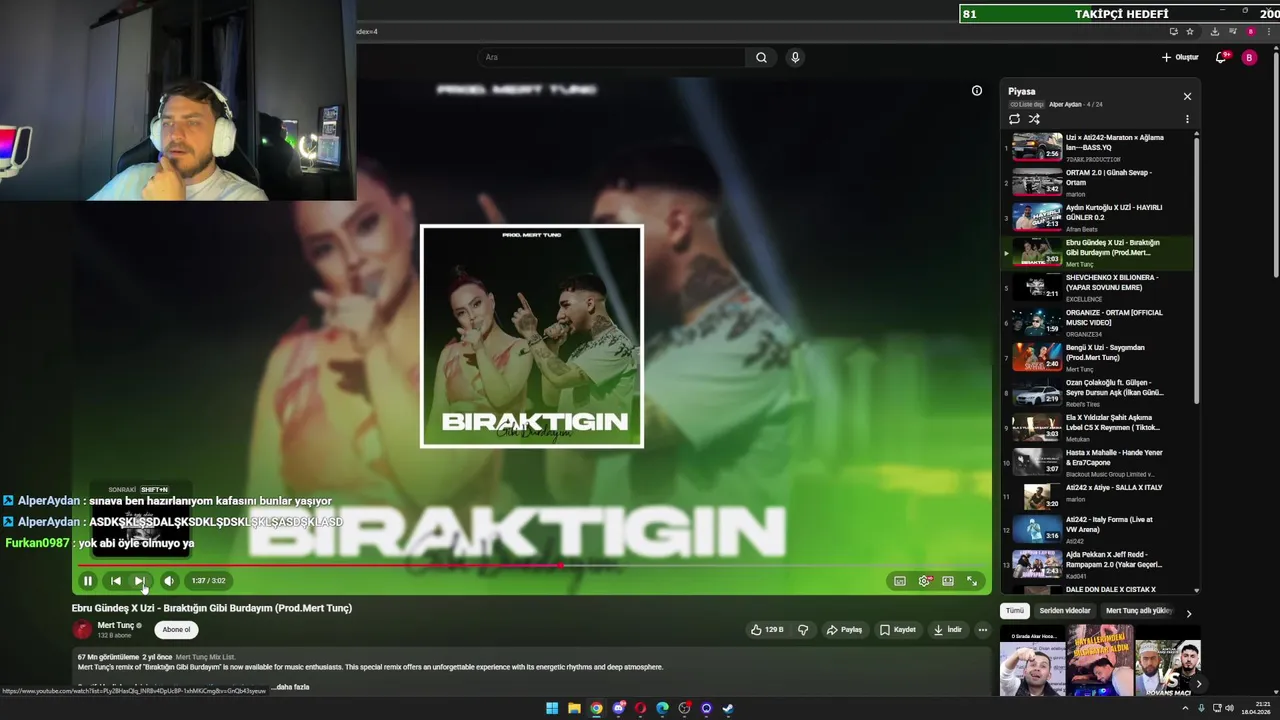Screen dimensions: 1280x720
Task: Play Aydın Kurtoğlu HAYIRLI GÜNLER 0.2
Action: [1098, 217]
